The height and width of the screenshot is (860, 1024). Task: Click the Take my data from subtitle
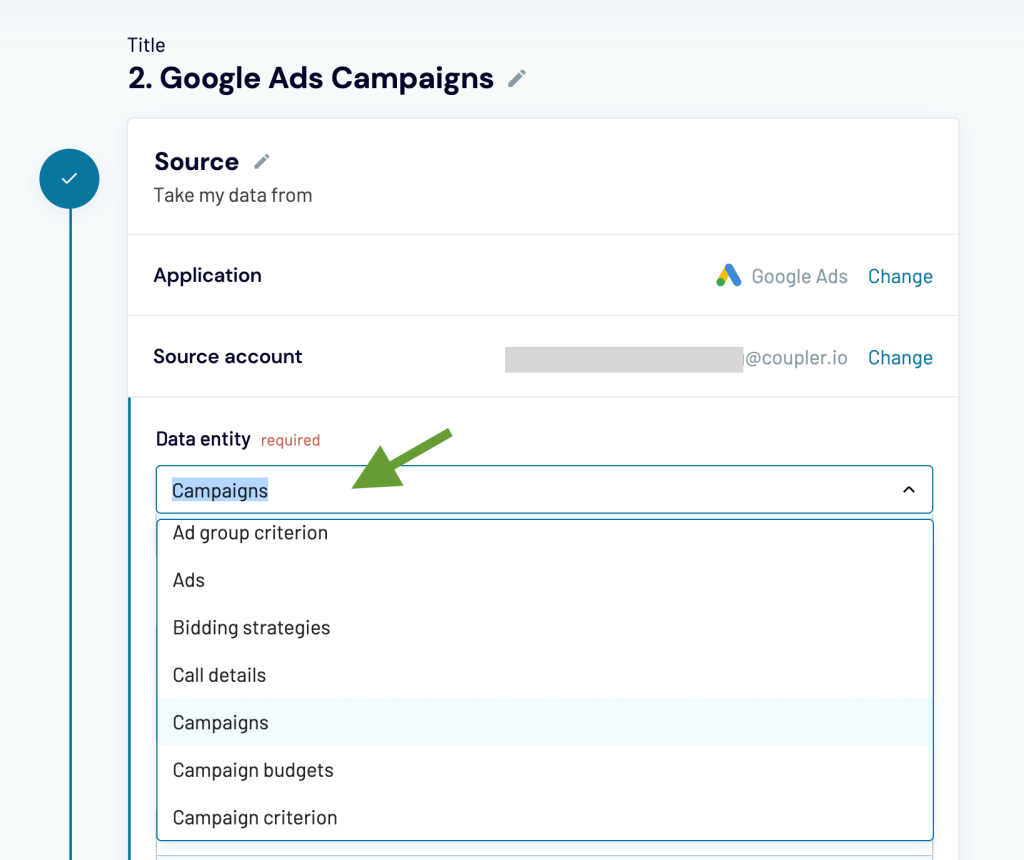[x=233, y=196]
